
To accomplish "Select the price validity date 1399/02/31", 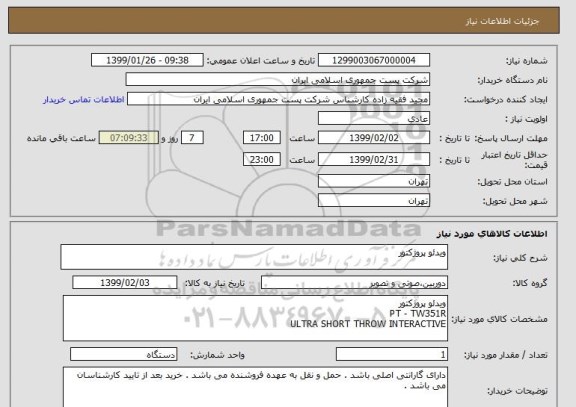I will (x=374, y=159).
